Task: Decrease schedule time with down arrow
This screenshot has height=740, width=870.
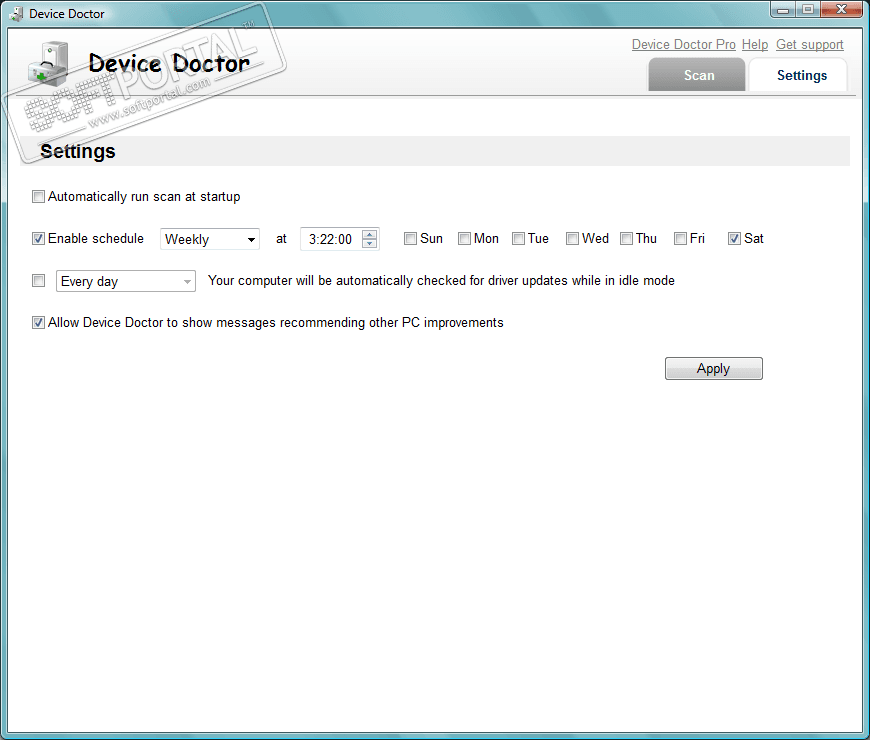Action: (x=370, y=244)
